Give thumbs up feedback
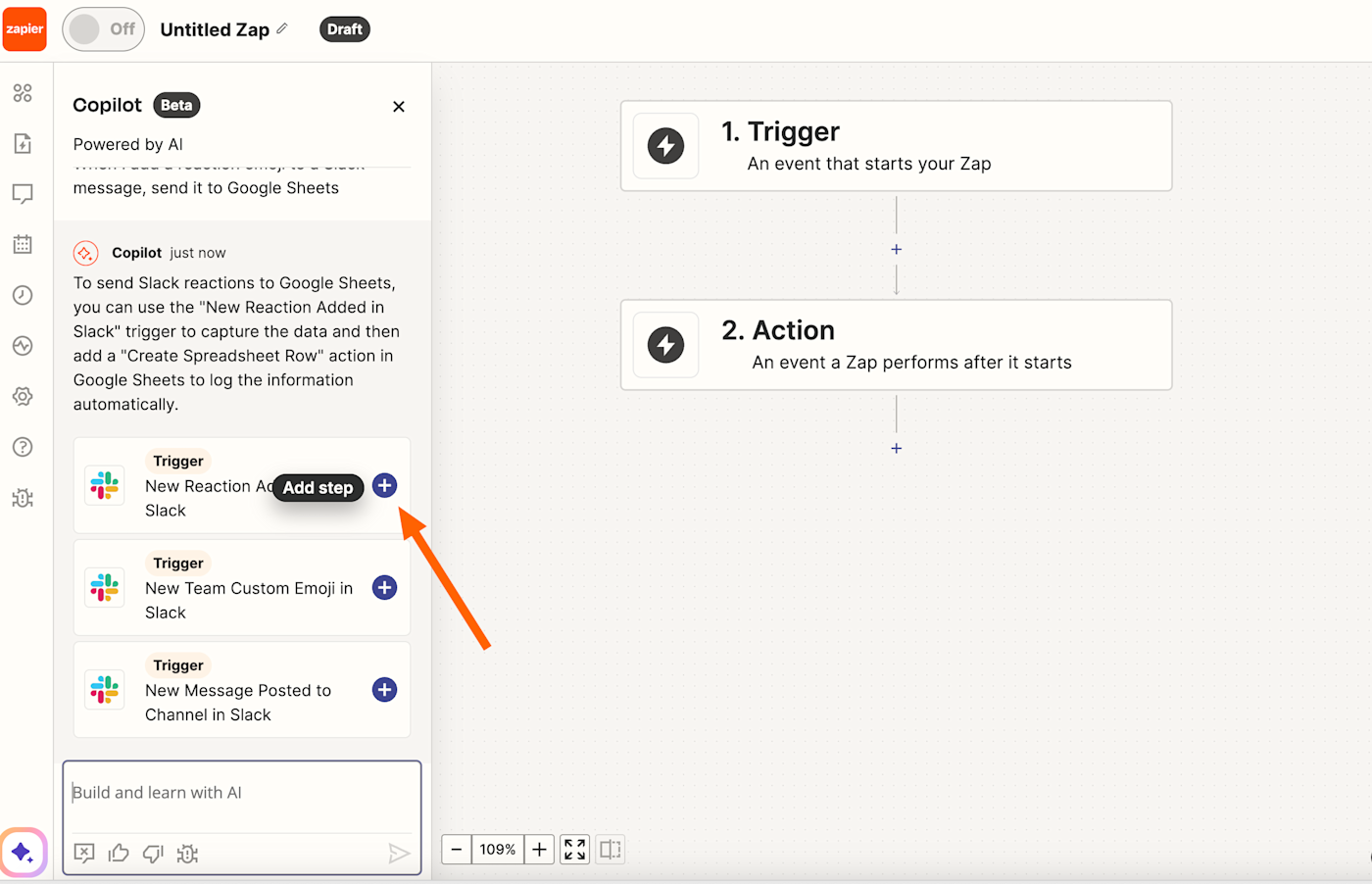 click(x=119, y=853)
